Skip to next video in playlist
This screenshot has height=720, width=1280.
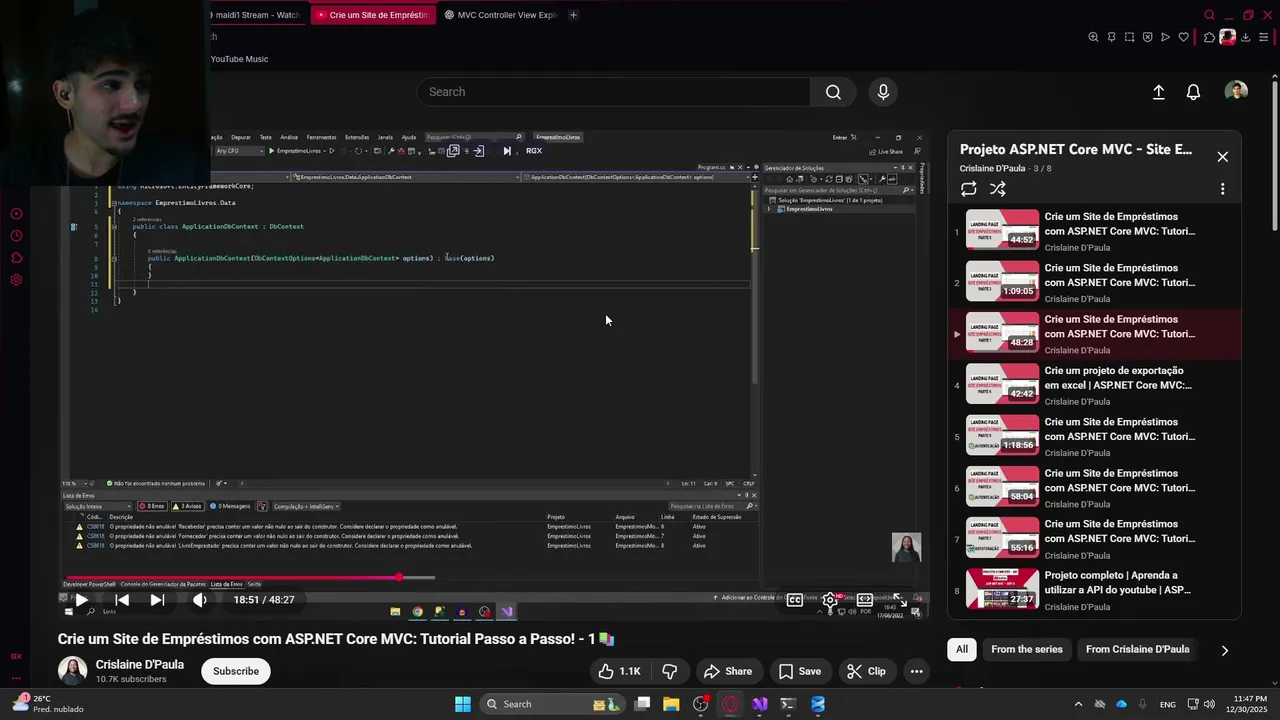(157, 600)
